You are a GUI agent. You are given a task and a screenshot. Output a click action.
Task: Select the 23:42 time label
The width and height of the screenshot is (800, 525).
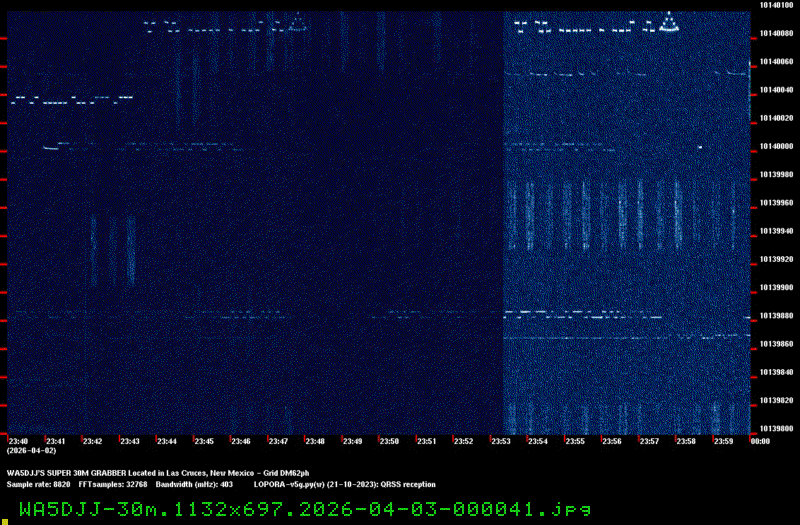[x=93, y=441]
